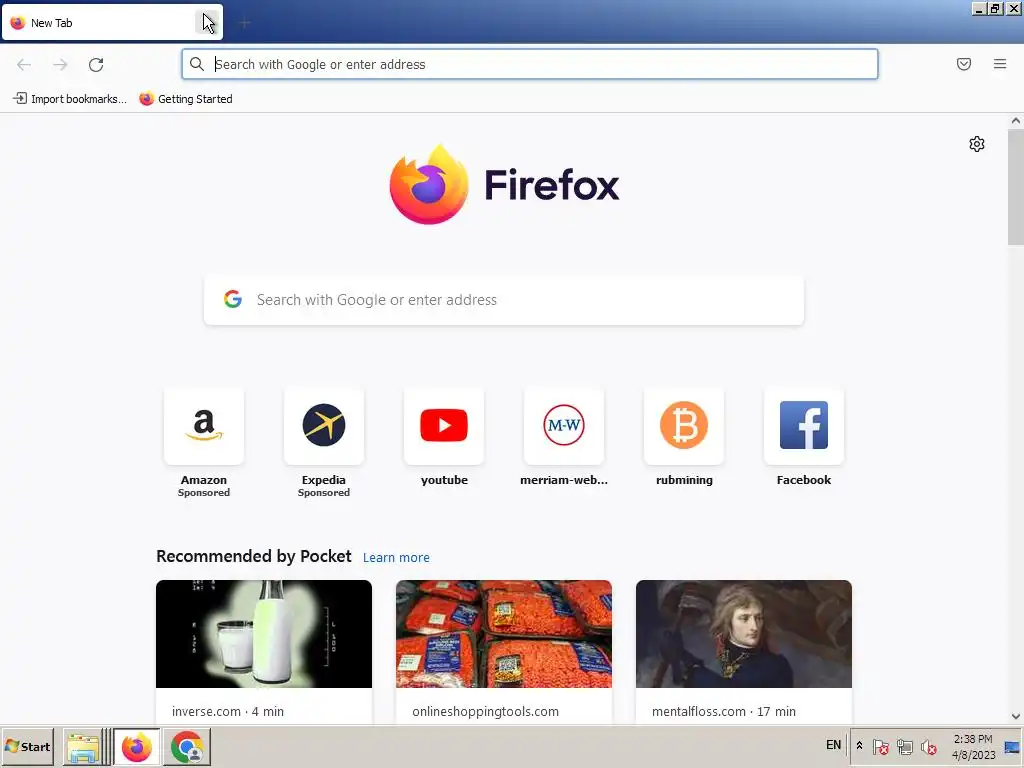Open Action Center flag icon
Viewport: 1024px width, 768px height.
[x=880, y=746]
